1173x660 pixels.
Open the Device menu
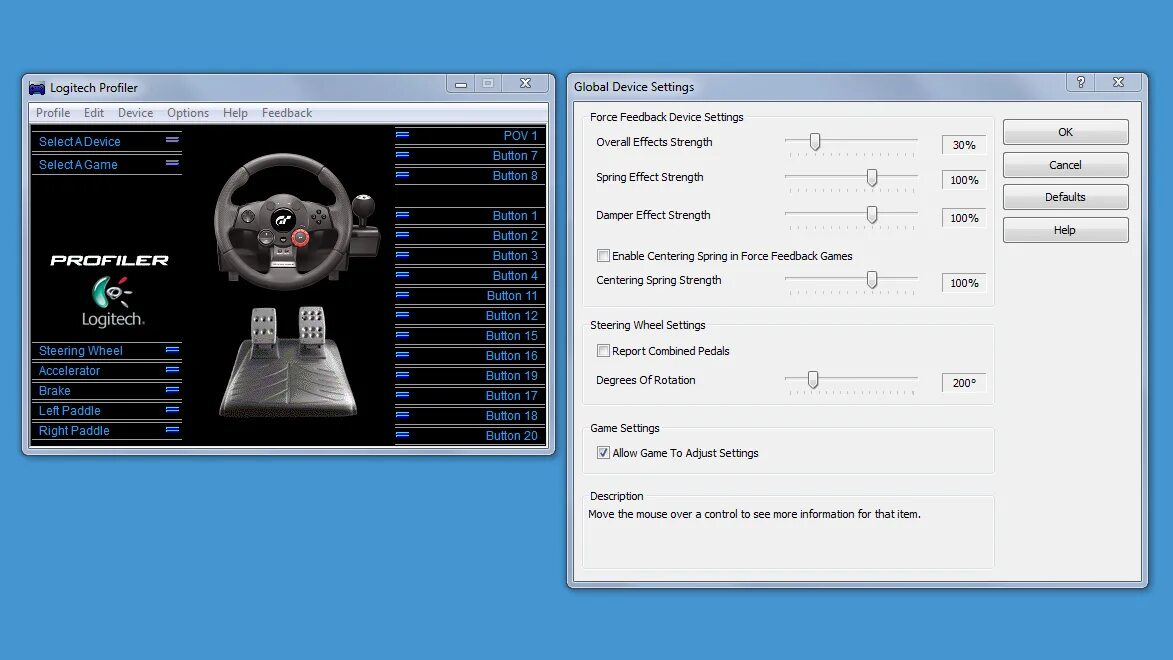pyautogui.click(x=135, y=113)
